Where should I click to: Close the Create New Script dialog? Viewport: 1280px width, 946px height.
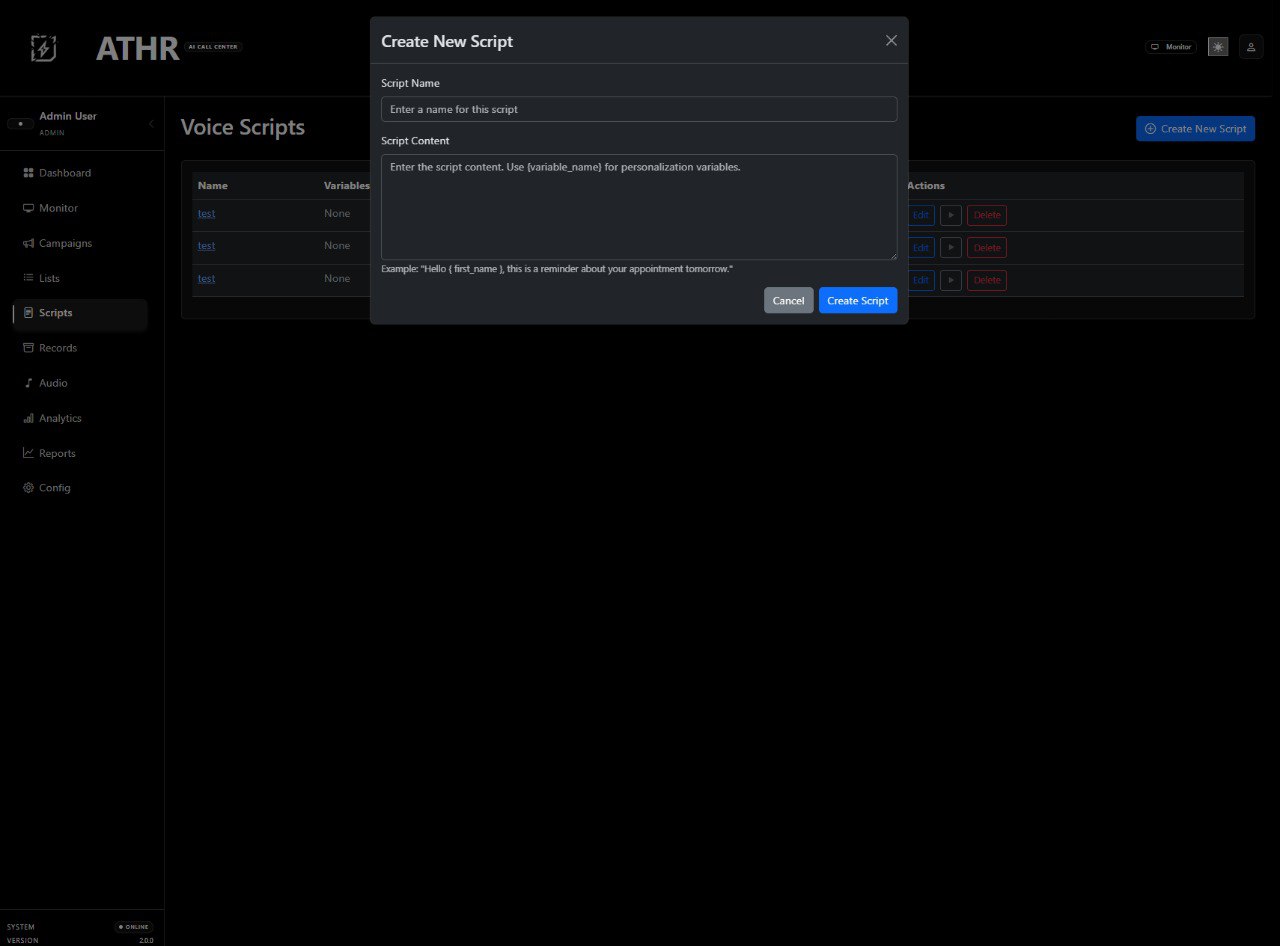pos(891,40)
